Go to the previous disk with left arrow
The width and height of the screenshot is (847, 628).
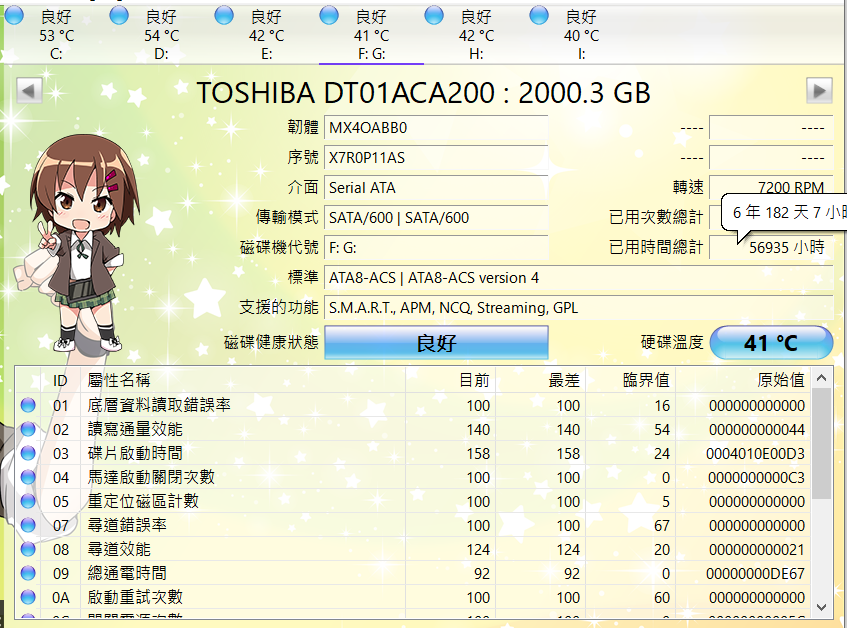(x=29, y=91)
